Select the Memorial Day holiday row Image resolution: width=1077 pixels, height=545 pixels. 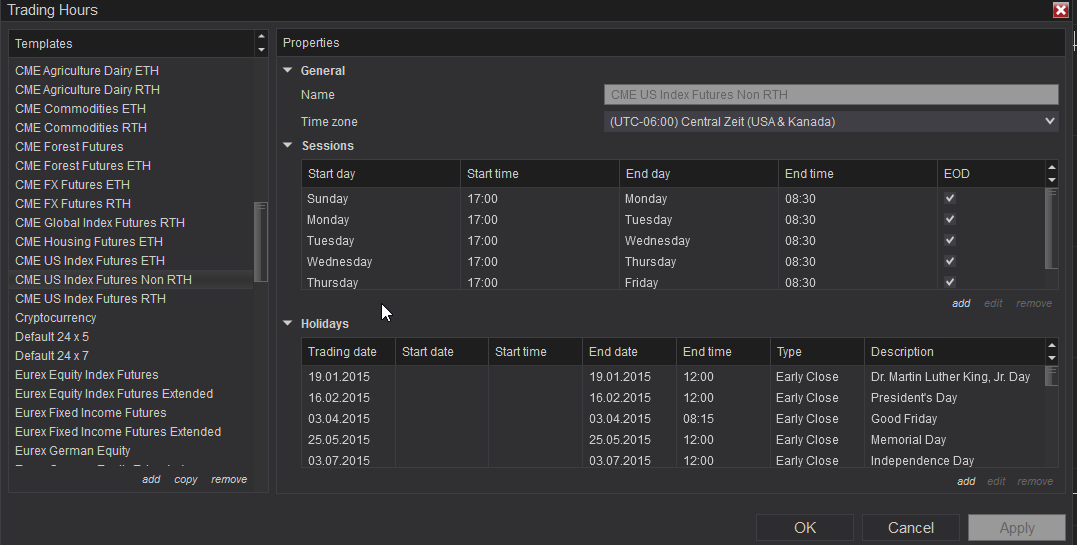[x=673, y=440]
